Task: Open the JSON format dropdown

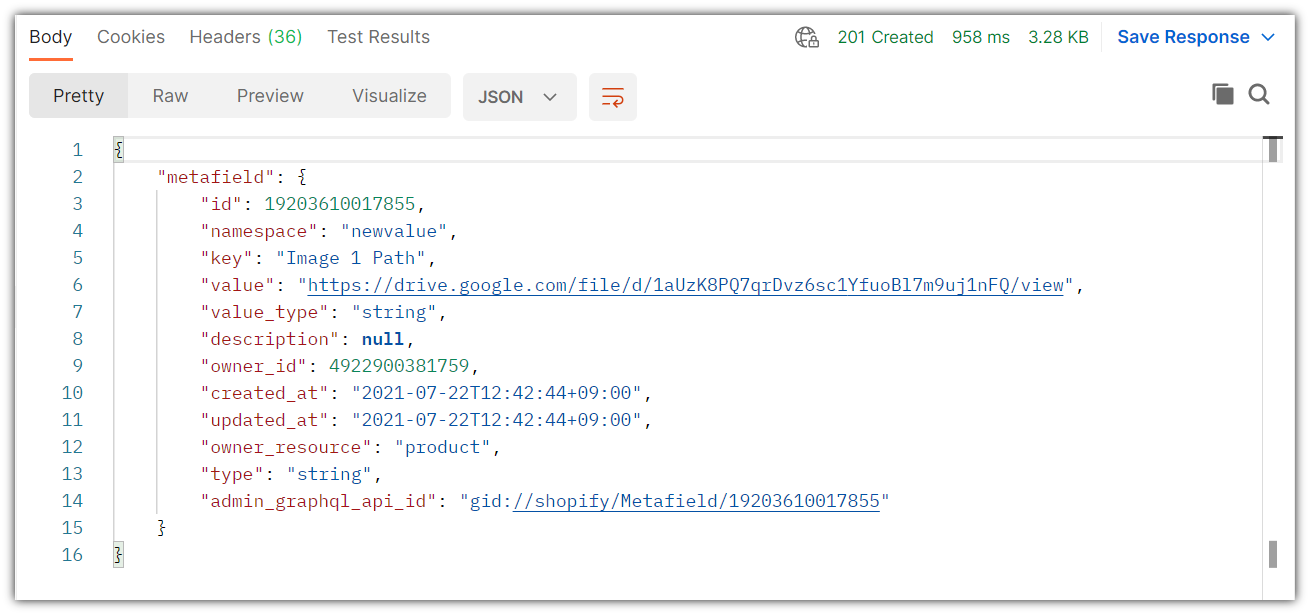Action: (519, 96)
